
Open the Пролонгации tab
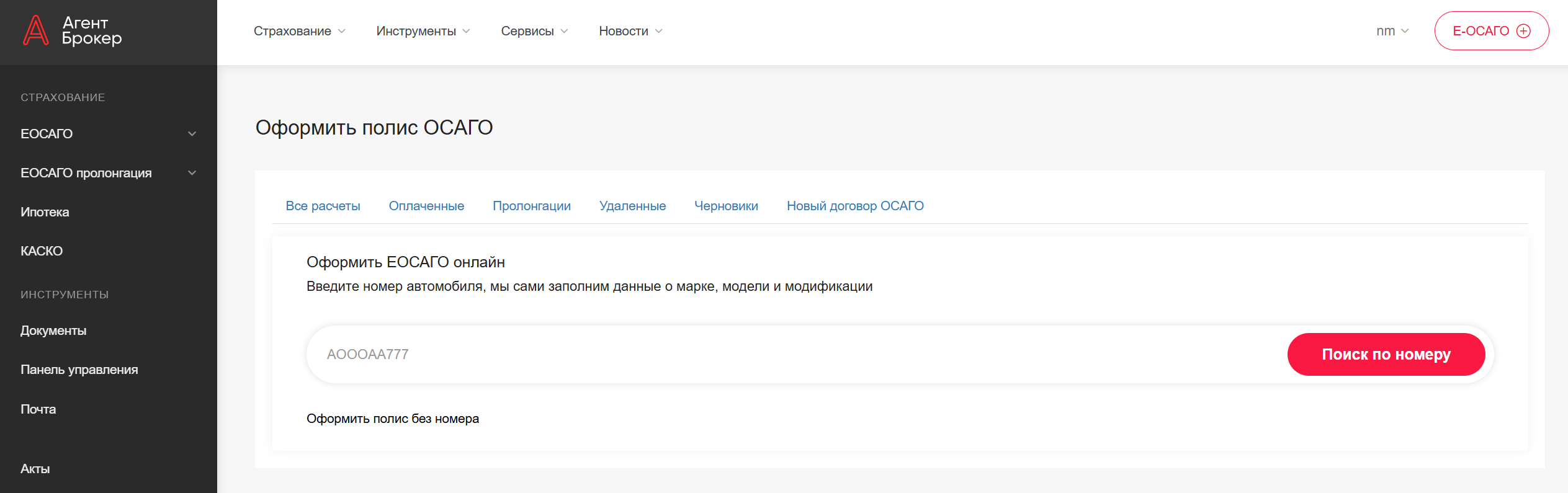coord(531,206)
